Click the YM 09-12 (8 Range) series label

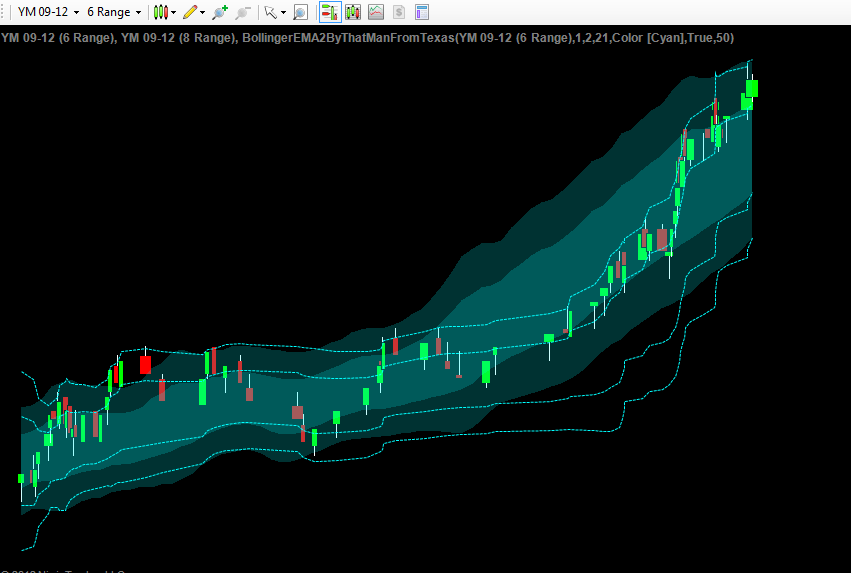click(177, 38)
